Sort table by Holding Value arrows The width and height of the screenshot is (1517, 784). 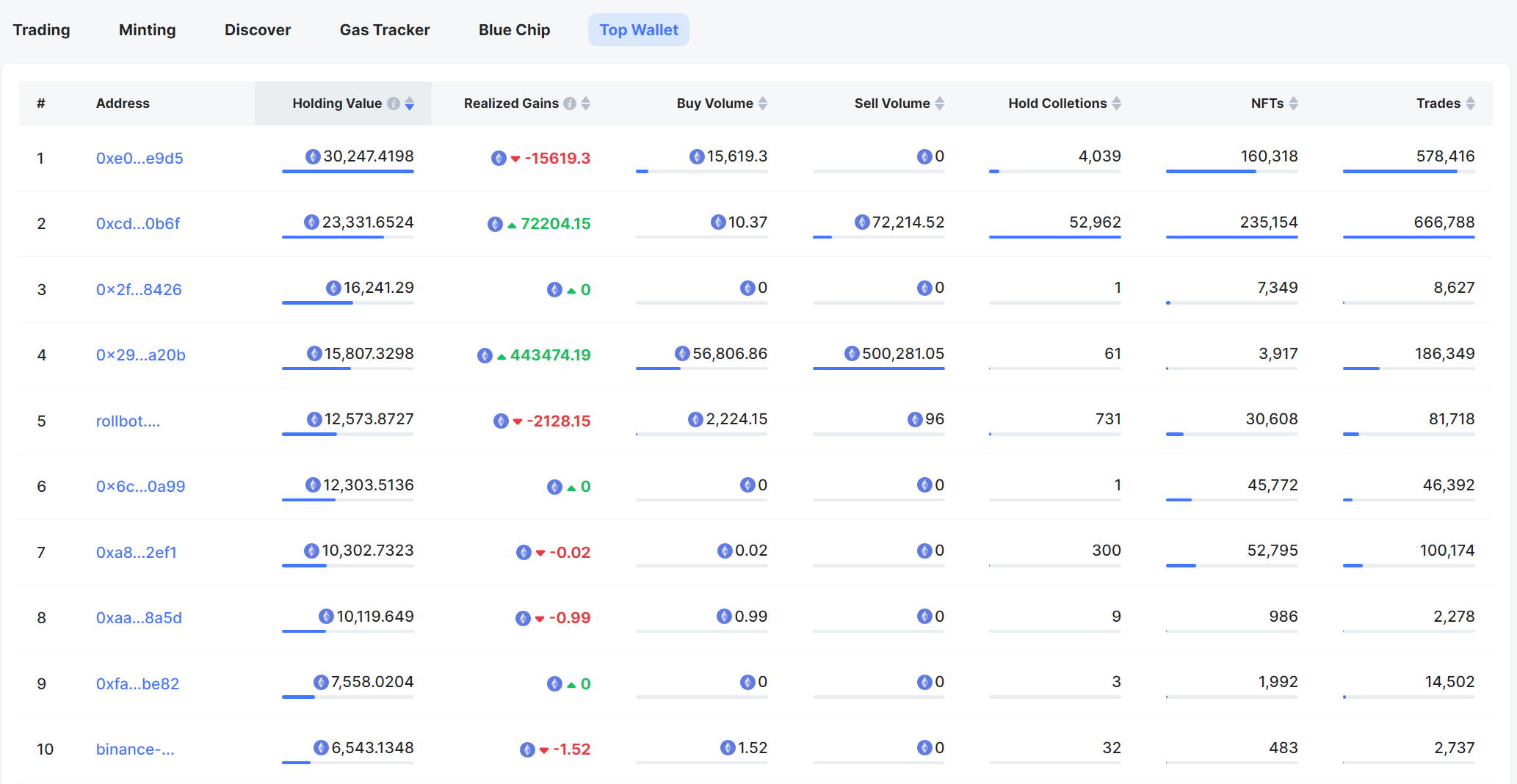click(x=410, y=104)
